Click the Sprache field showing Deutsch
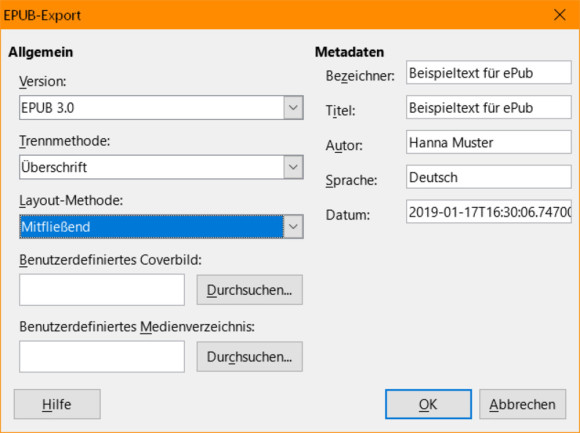 489,177
